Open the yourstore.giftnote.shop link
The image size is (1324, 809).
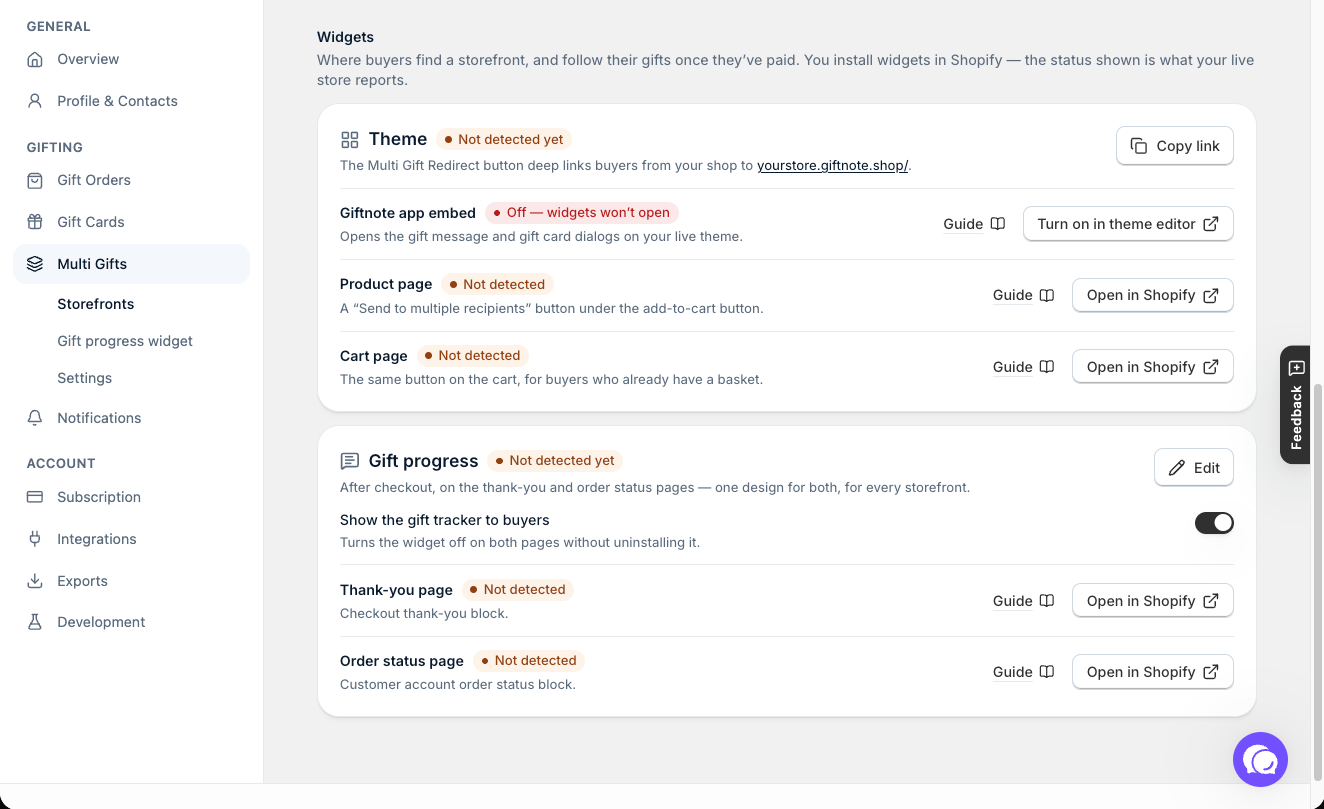point(832,166)
